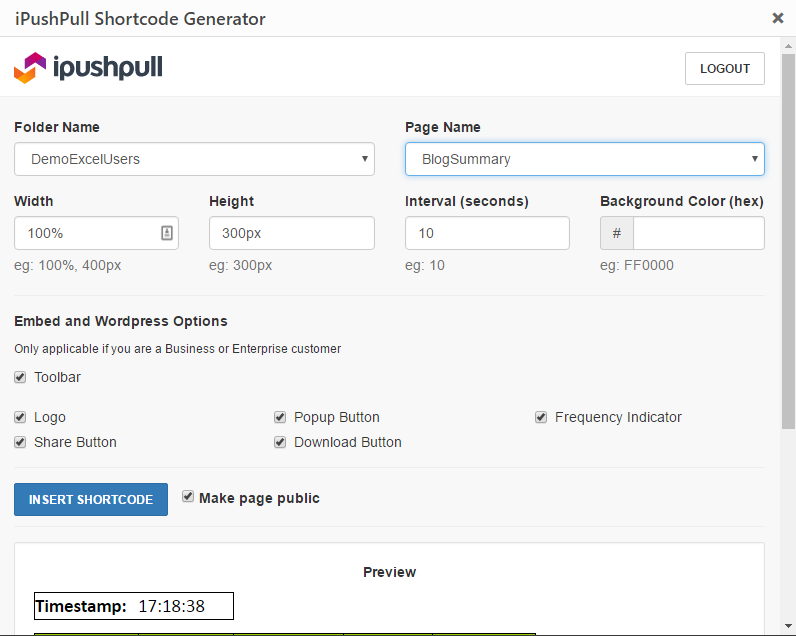Click the Width field autofill icon
Viewport: 796px width, 636px height.
point(166,233)
